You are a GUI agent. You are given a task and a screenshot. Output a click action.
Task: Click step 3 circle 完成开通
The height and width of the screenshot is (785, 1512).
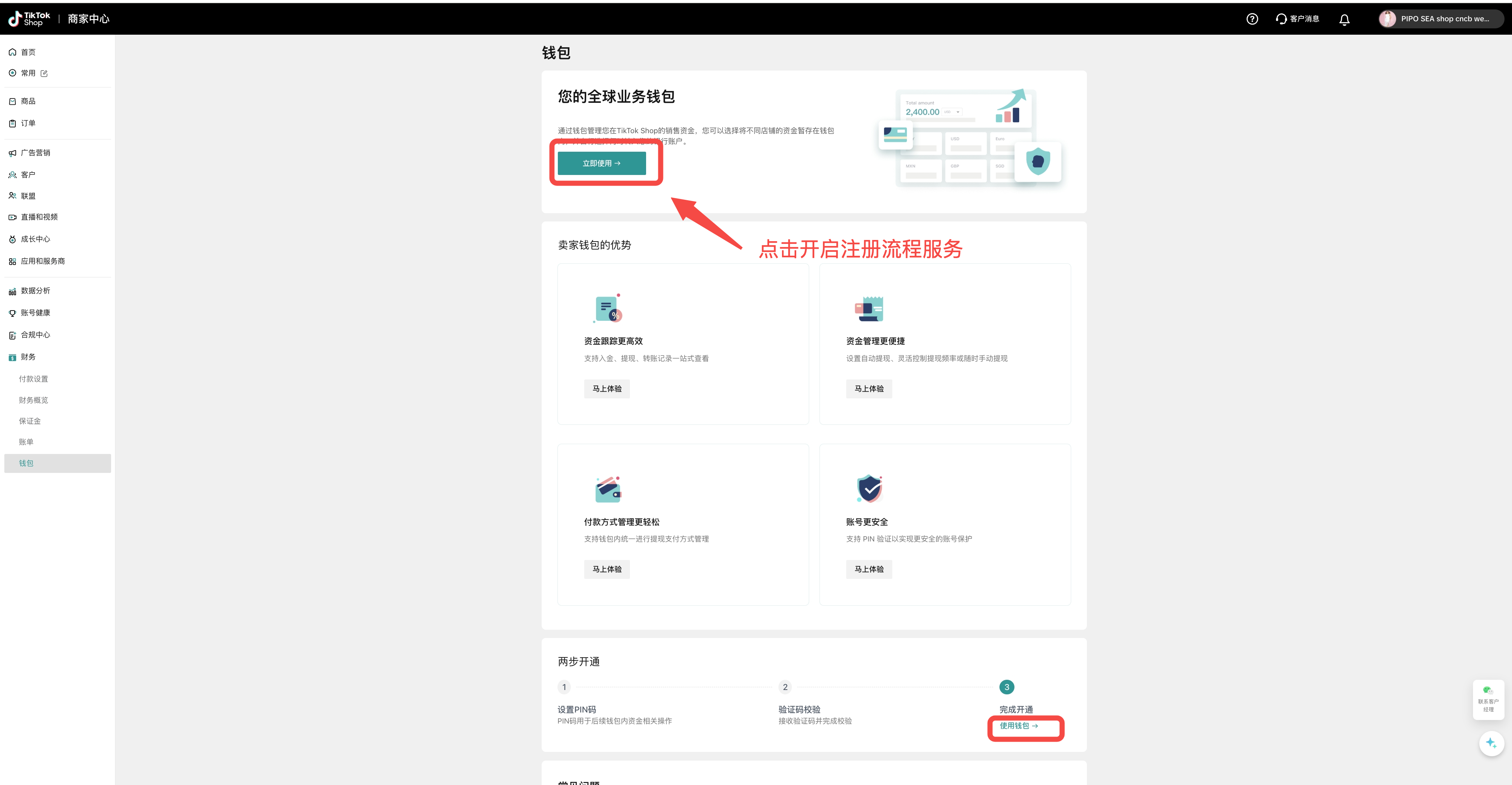pos(1006,687)
